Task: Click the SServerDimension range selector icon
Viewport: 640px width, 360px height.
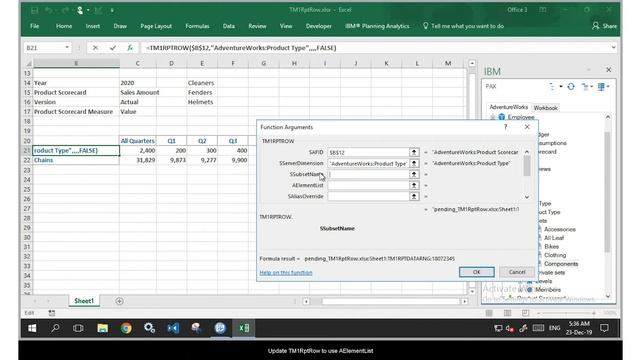Action: coord(414,163)
